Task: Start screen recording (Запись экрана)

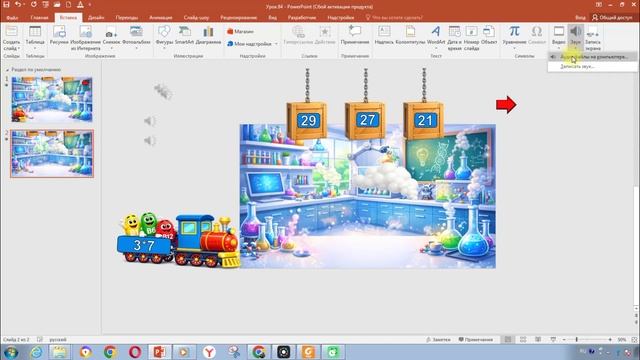Action: tap(593, 38)
